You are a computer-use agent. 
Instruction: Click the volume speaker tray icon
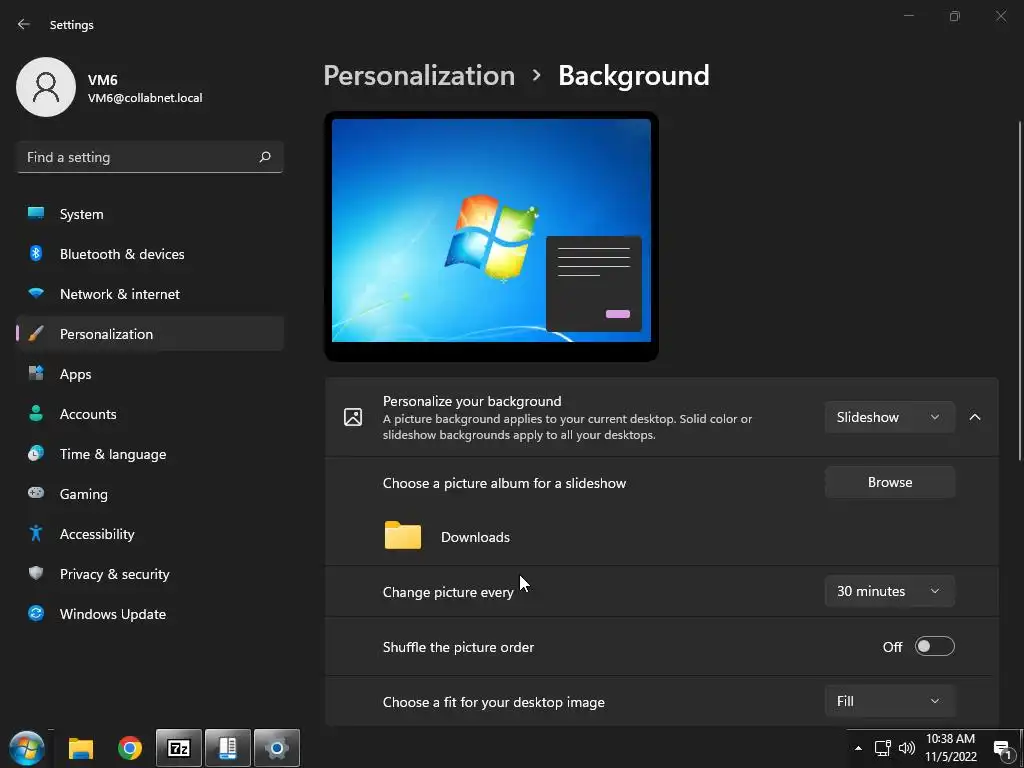(x=906, y=748)
